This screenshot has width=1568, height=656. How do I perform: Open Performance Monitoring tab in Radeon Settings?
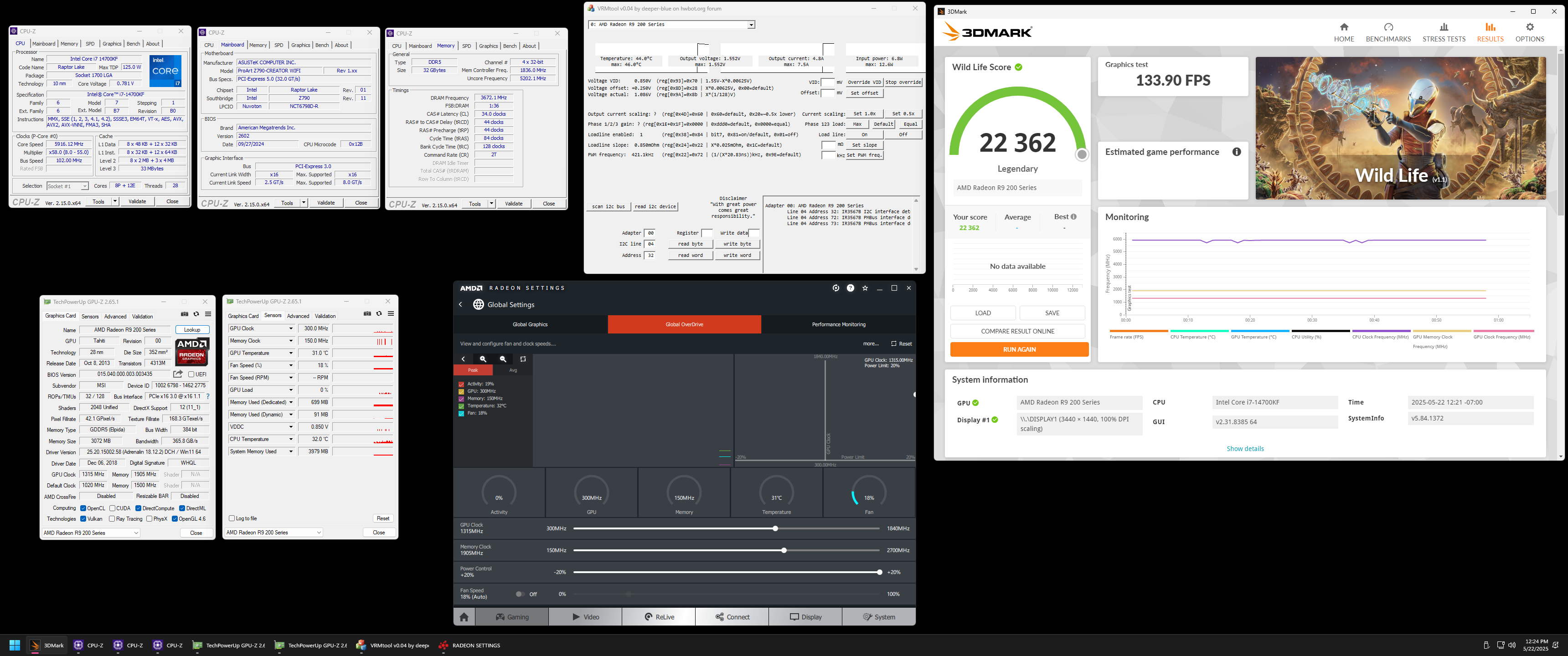tap(838, 324)
